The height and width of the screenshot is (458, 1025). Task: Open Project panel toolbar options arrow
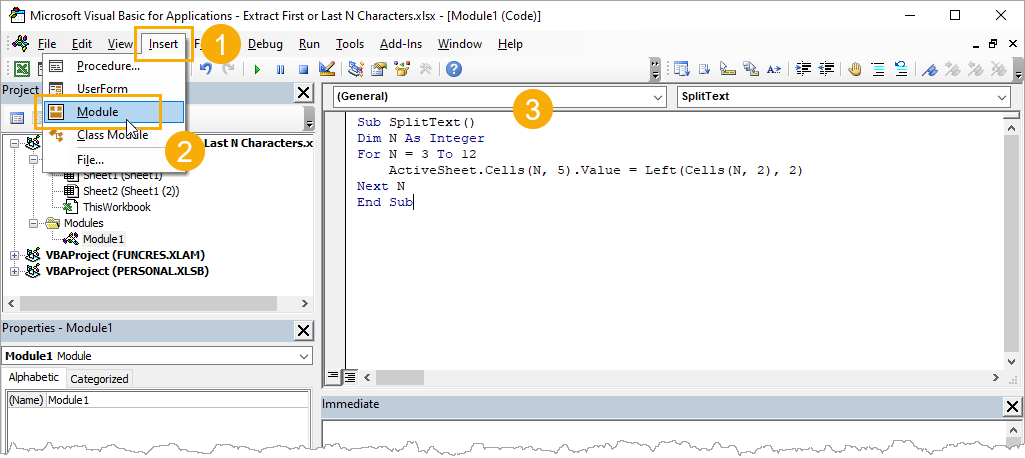pyautogui.click(x=309, y=118)
